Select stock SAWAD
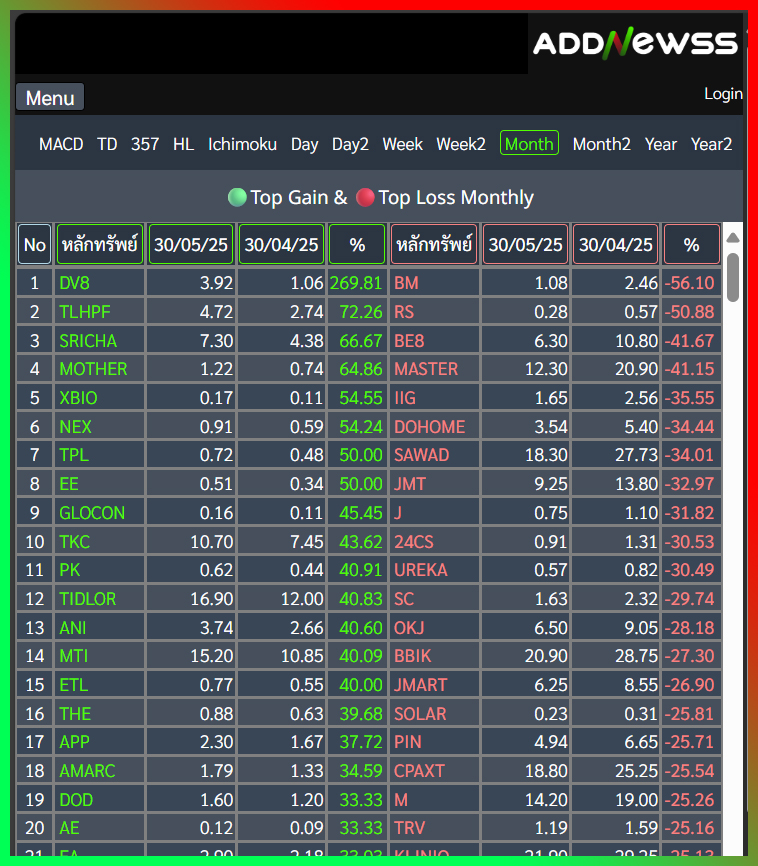 click(422, 455)
